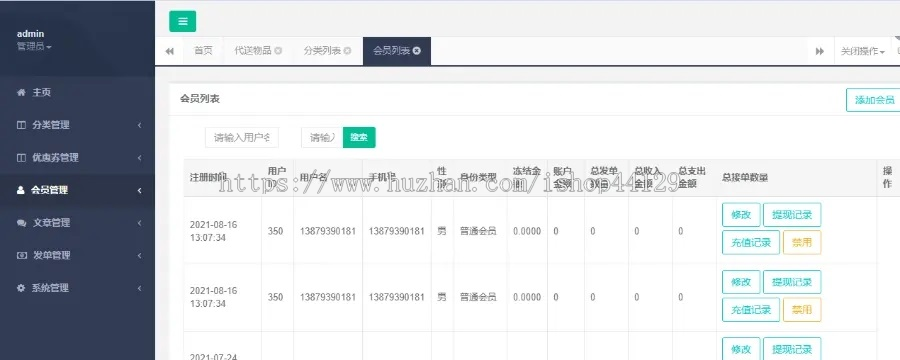Click the second row's 普通会员 cell
900x360 pixels.
click(478, 297)
